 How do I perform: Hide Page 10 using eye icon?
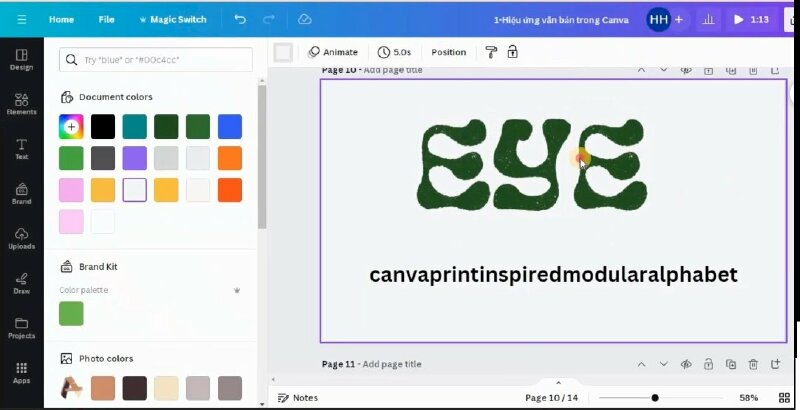pyautogui.click(x=686, y=70)
